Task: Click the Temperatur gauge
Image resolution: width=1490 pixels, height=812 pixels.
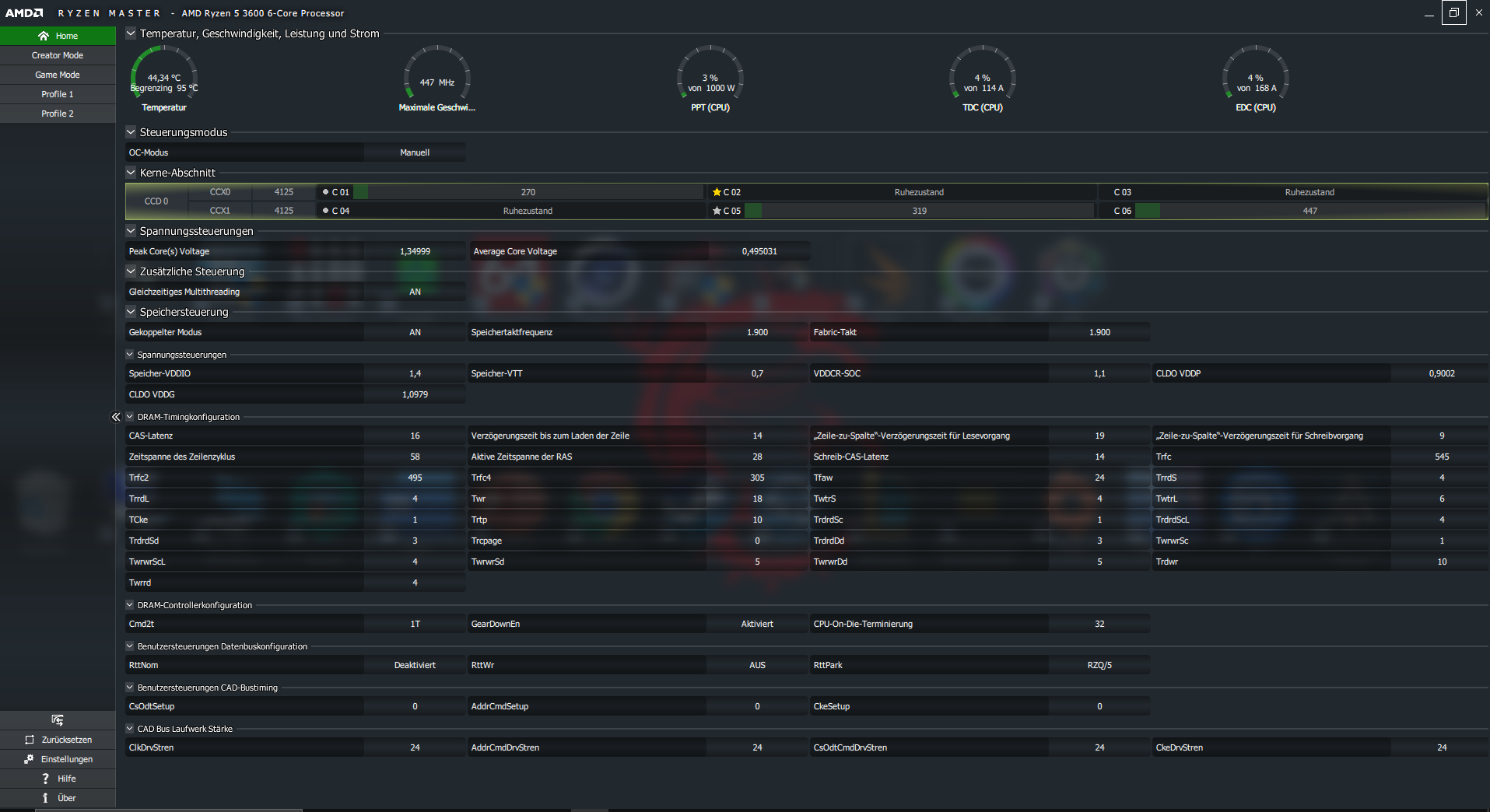Action: coord(164,79)
